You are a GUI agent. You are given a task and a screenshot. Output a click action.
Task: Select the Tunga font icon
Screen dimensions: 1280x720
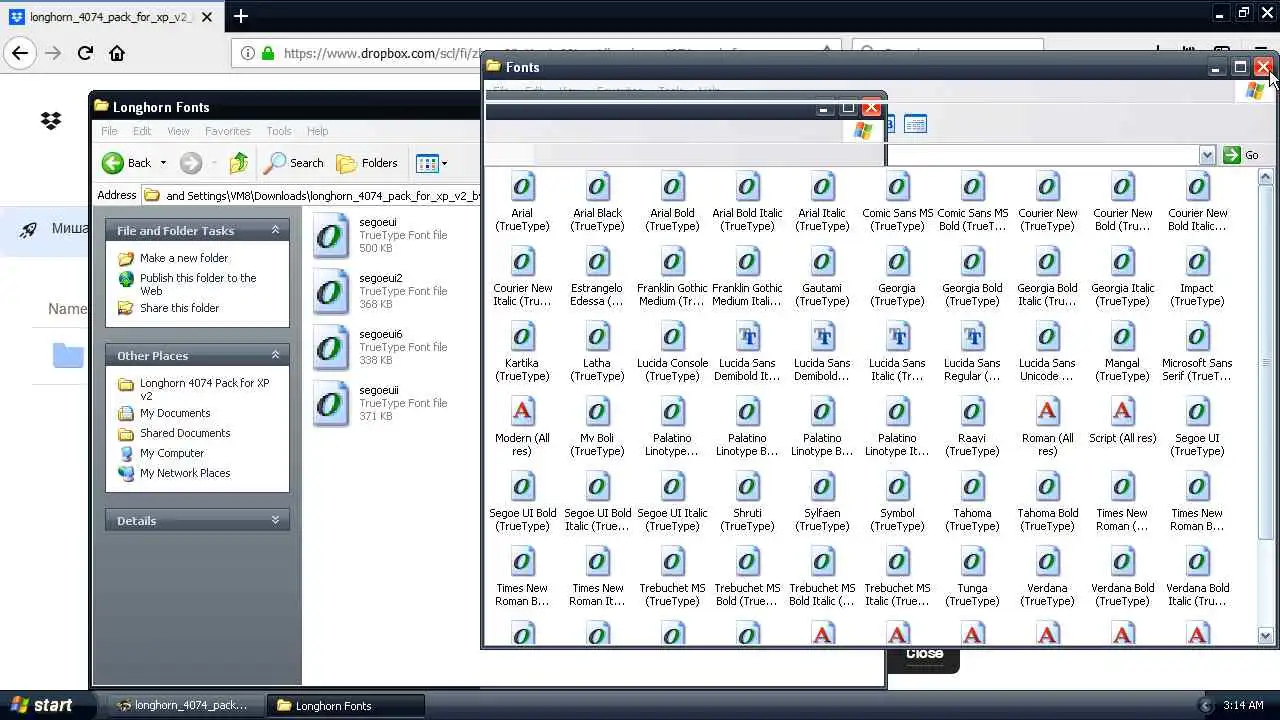tap(972, 562)
